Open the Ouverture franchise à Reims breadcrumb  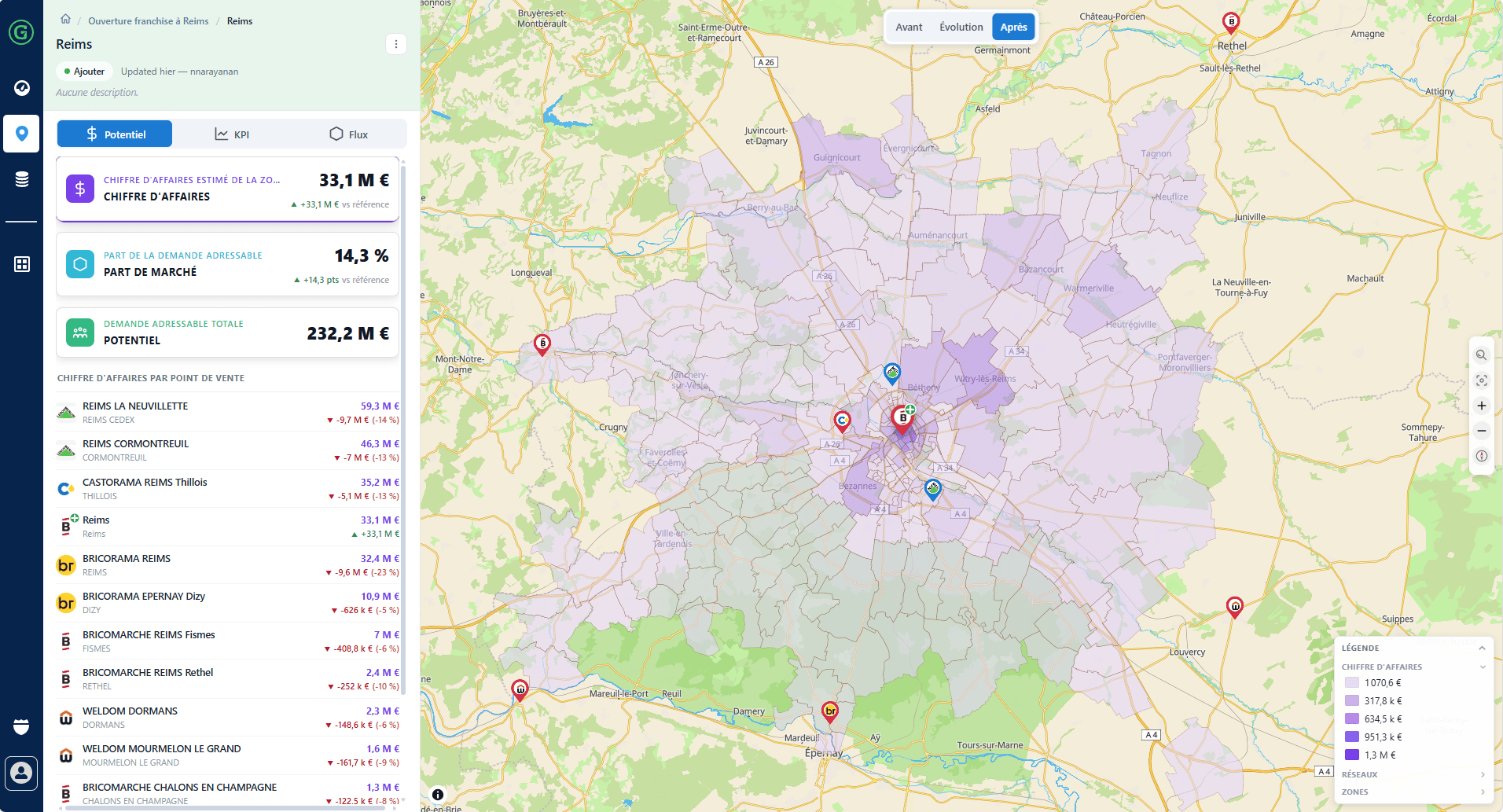tap(149, 21)
